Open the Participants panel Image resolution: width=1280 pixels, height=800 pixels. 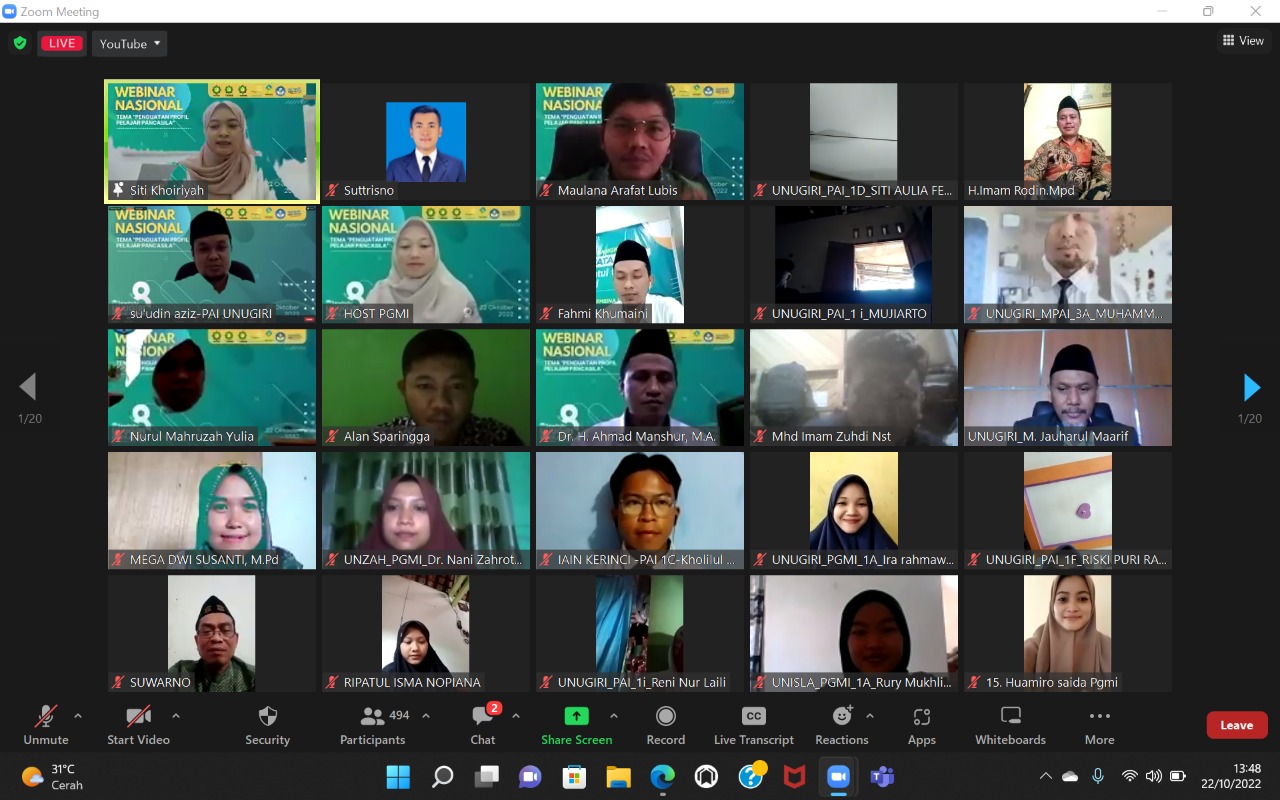pos(373,717)
